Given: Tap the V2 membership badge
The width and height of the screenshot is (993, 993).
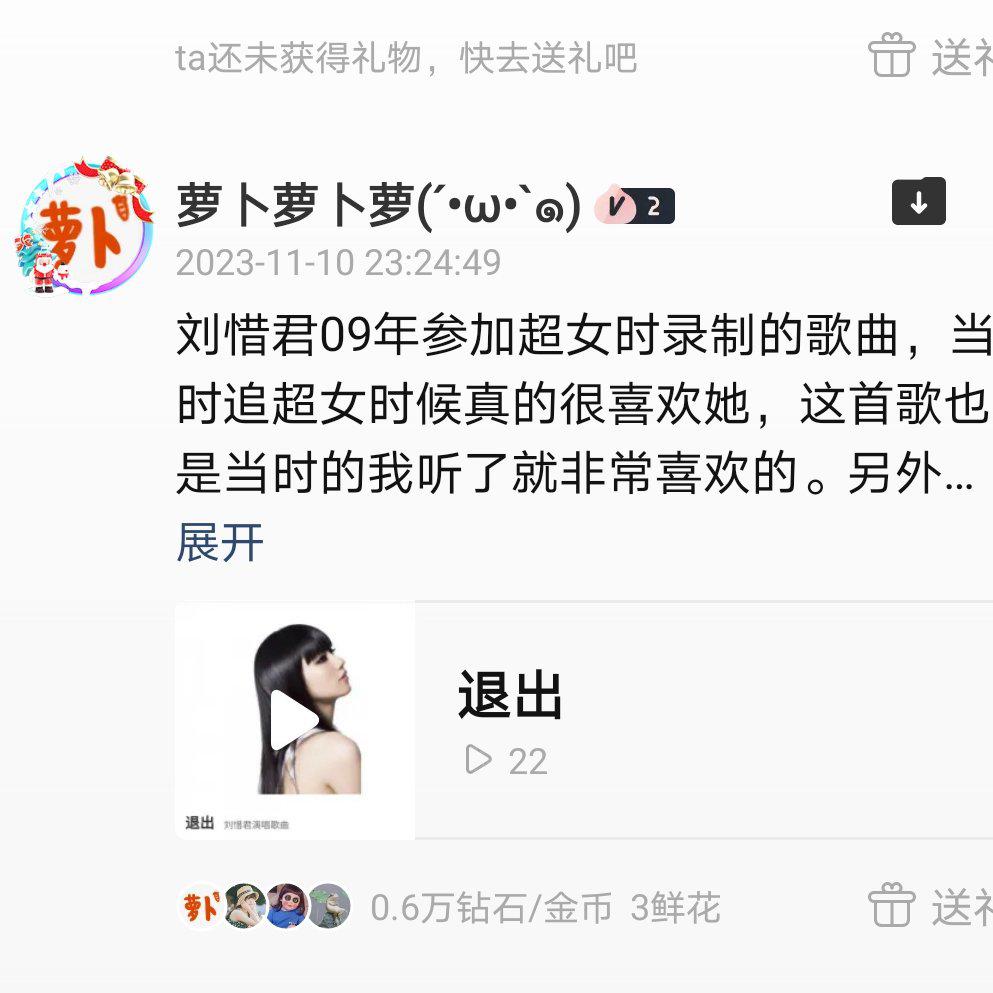Looking at the screenshot, I should (635, 205).
